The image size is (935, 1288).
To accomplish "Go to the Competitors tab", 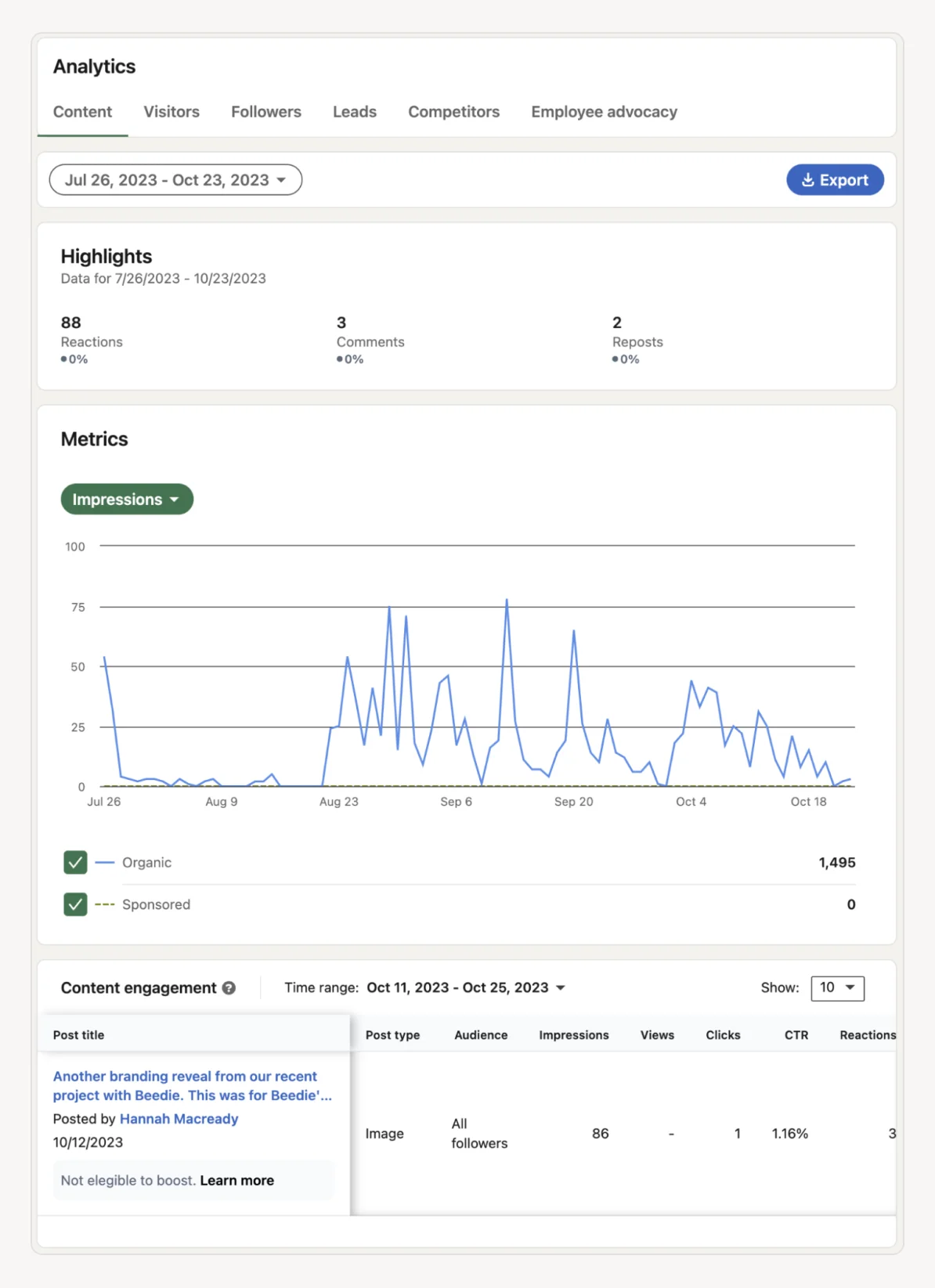I will (x=454, y=112).
